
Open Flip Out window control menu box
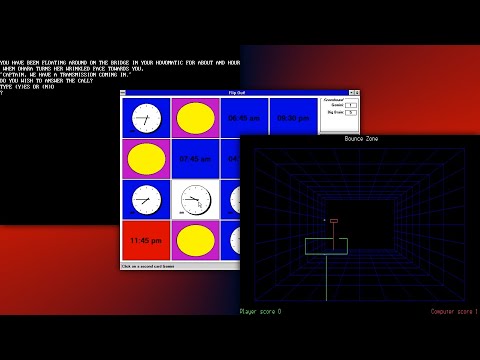(123, 93)
